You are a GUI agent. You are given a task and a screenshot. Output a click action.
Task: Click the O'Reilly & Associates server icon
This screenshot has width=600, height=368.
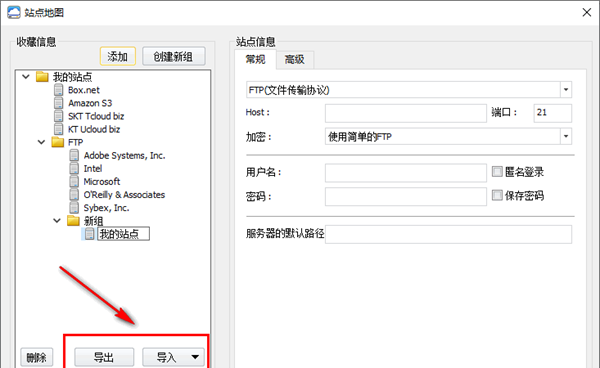74,194
